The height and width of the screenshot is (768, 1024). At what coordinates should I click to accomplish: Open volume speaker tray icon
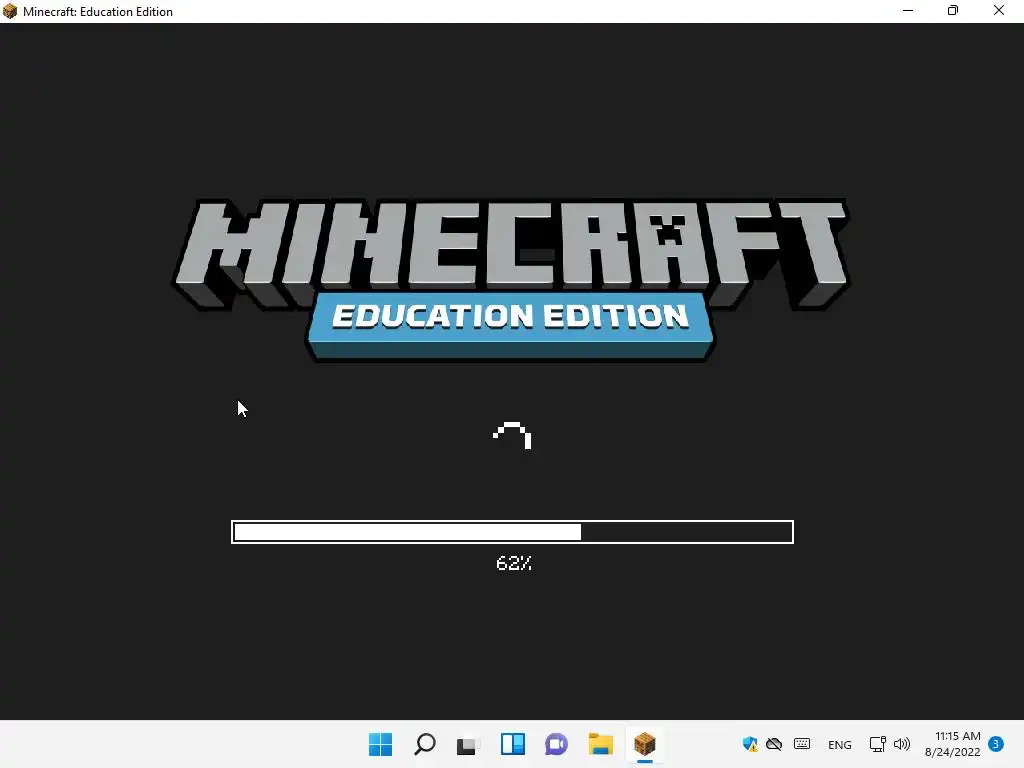tap(902, 744)
